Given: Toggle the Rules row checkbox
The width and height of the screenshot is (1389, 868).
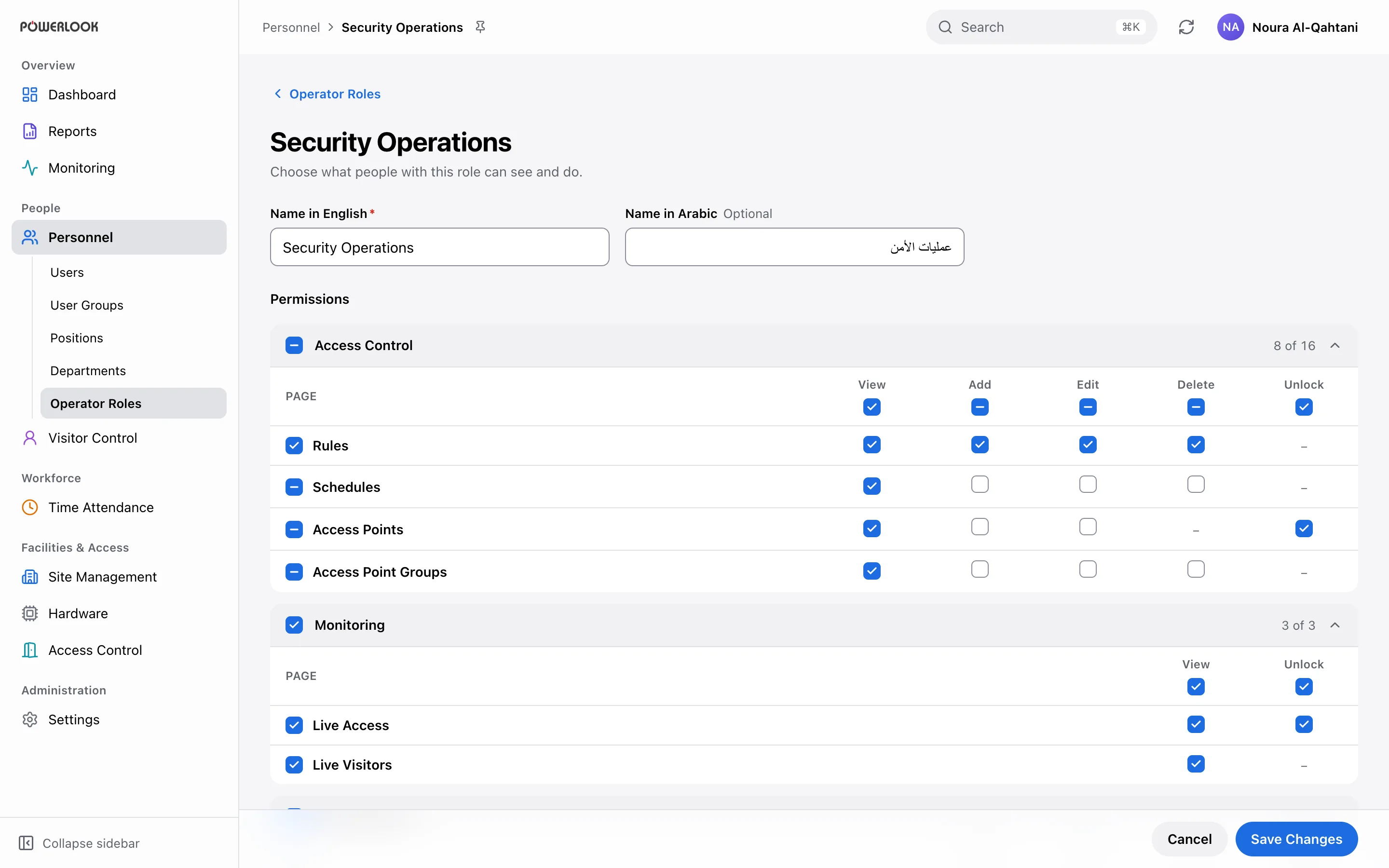Looking at the screenshot, I should 295,446.
